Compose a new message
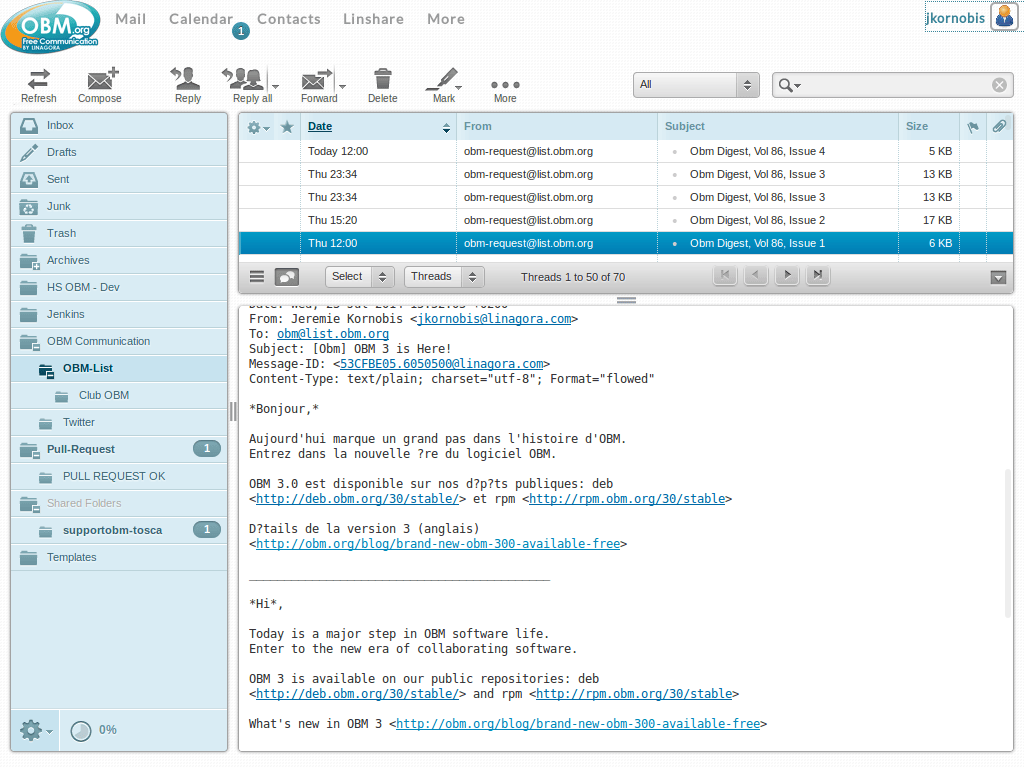This screenshot has width=1024, height=768. 100,86
